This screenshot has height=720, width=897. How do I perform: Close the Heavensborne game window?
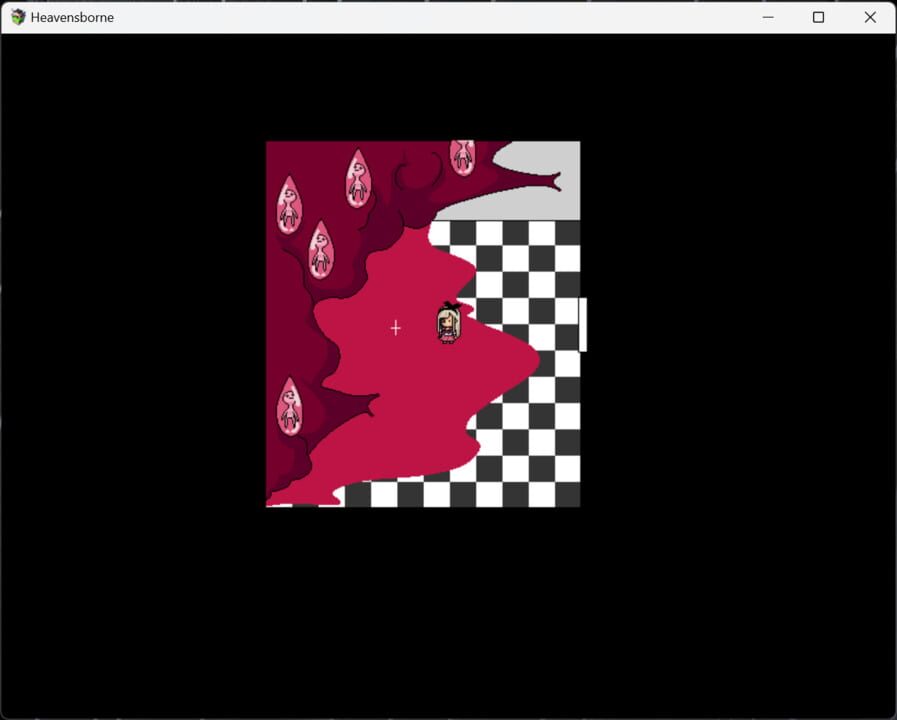(x=871, y=17)
